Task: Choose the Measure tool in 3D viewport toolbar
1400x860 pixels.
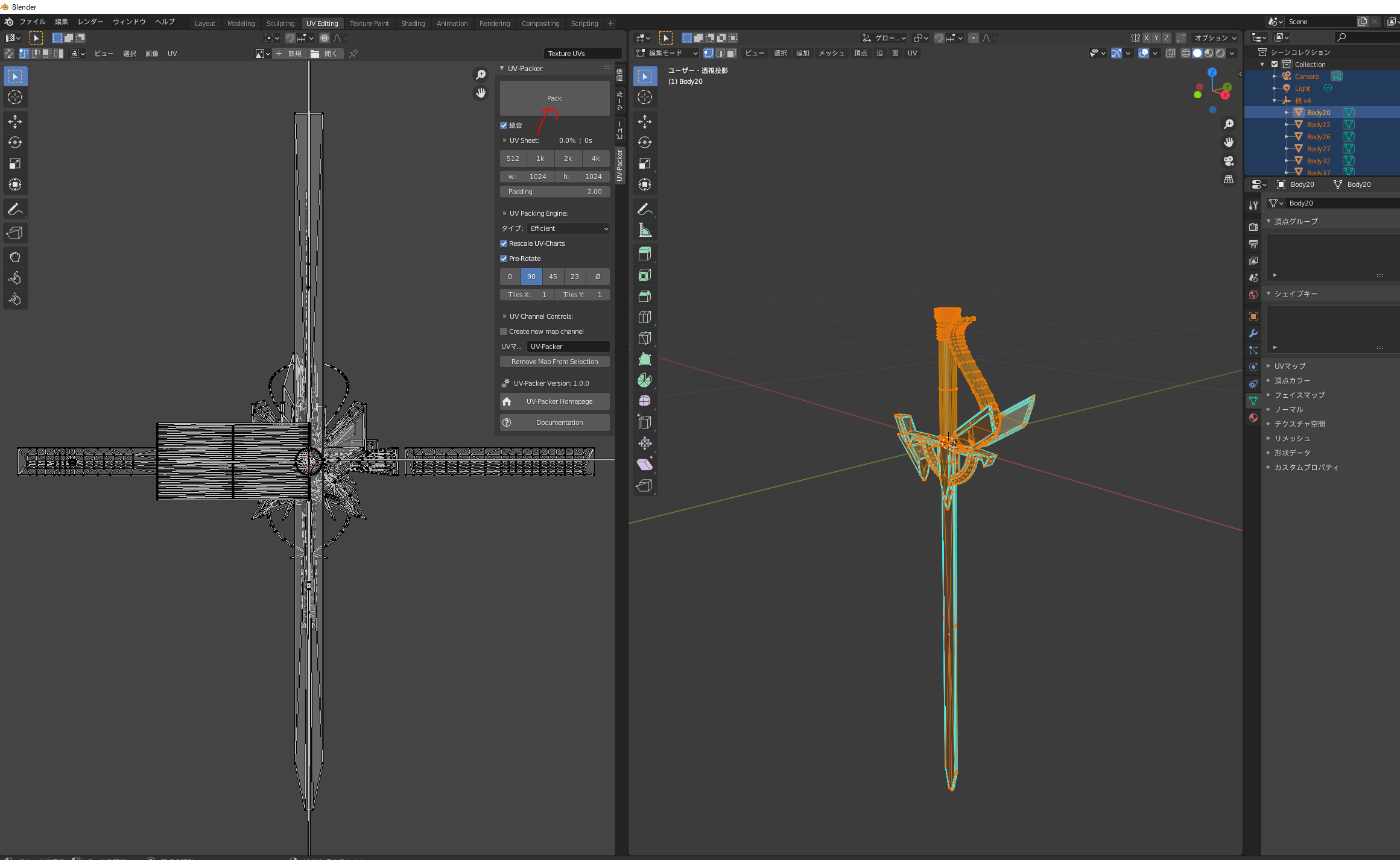Action: pyautogui.click(x=645, y=229)
